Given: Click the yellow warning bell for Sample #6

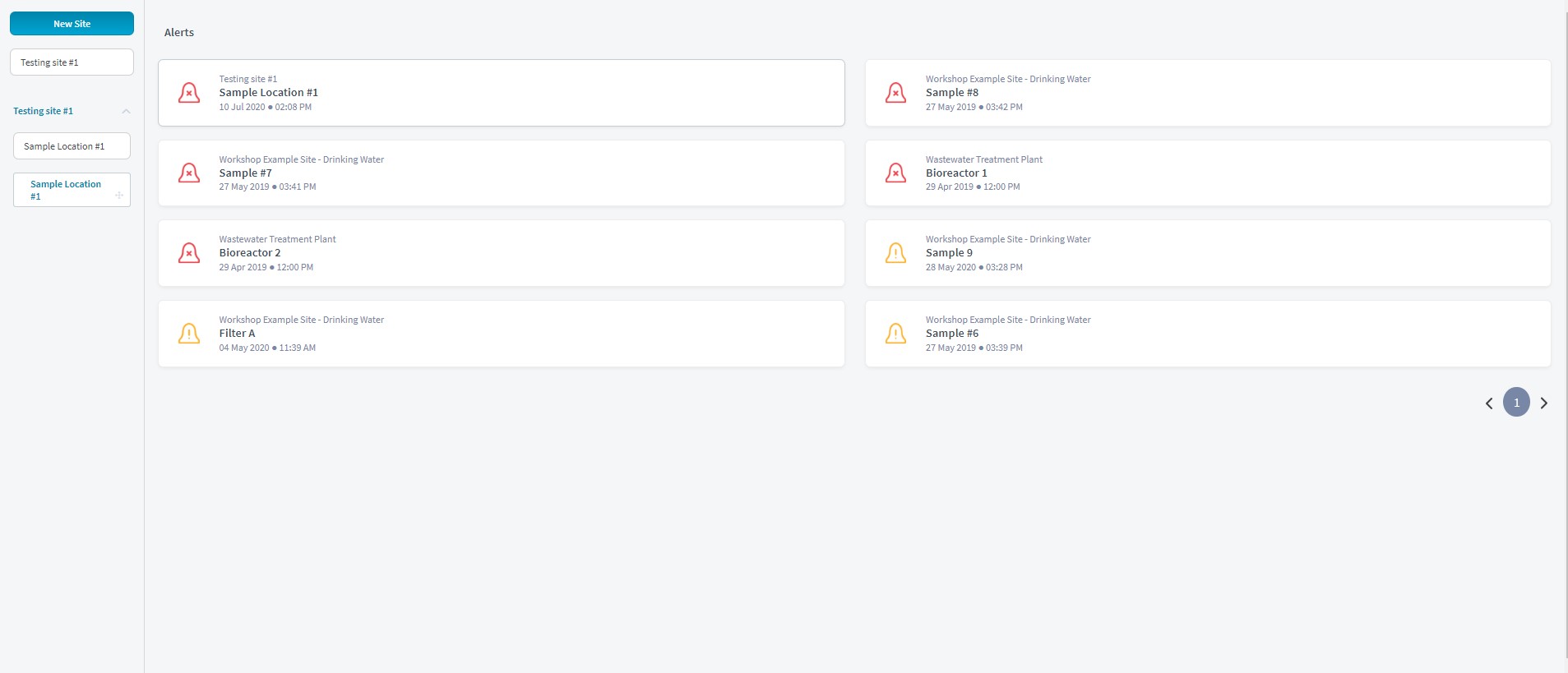Looking at the screenshot, I should tap(895, 334).
